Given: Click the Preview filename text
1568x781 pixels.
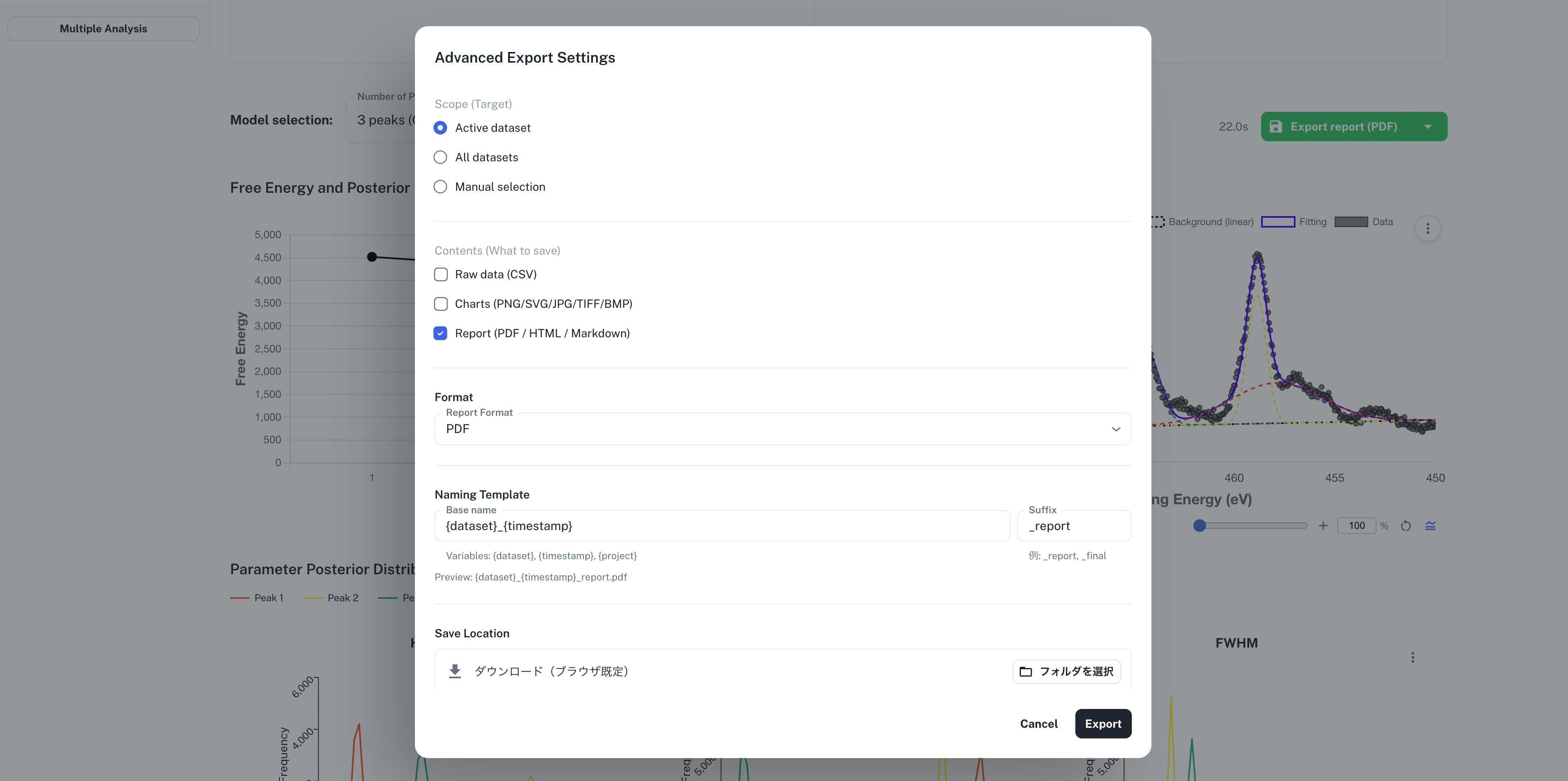Looking at the screenshot, I should tap(531, 577).
